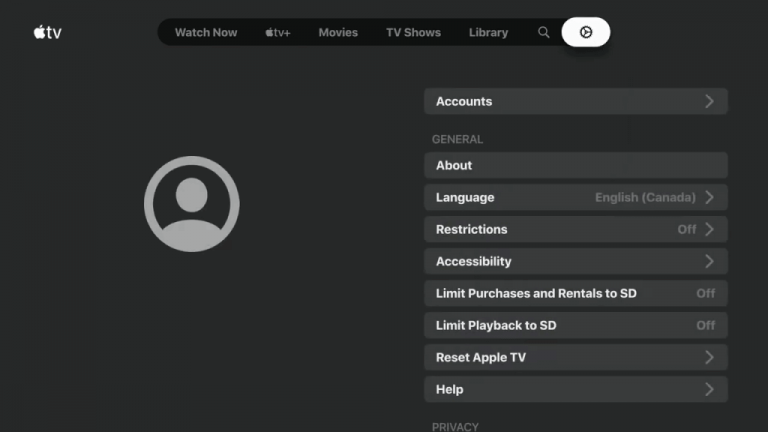Expand the Language row chevron

[709, 197]
